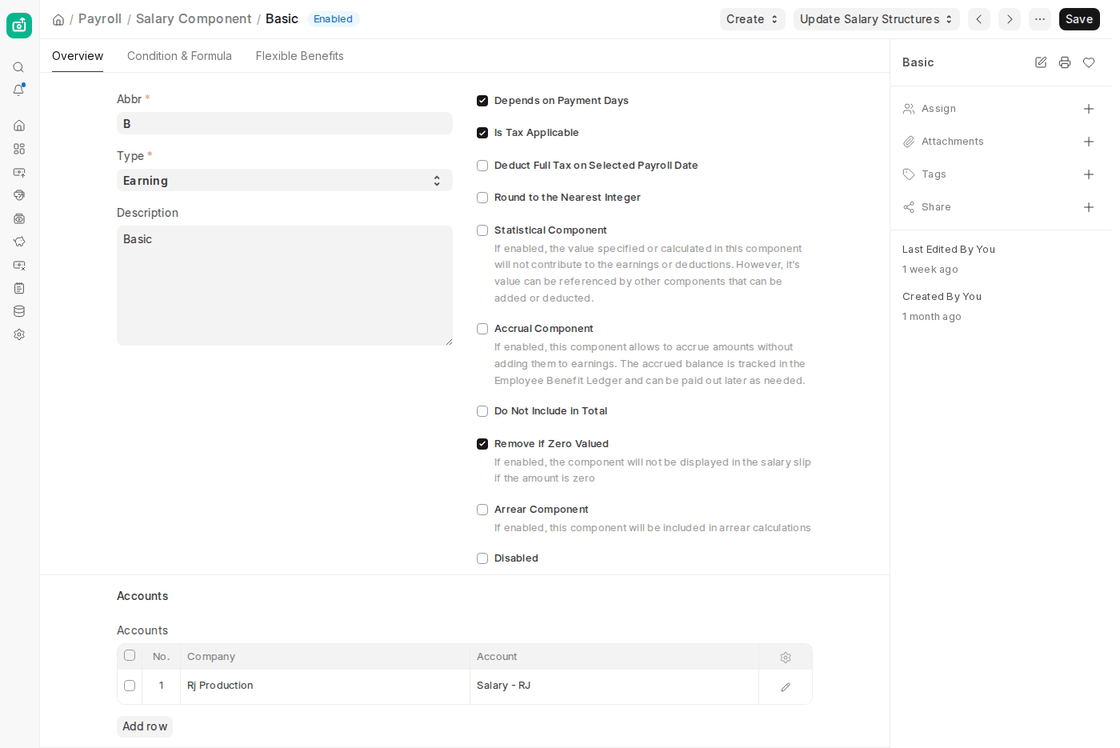1120x748 pixels.
Task: Open search via magnifier icon in sidebar
Action: [19, 67]
